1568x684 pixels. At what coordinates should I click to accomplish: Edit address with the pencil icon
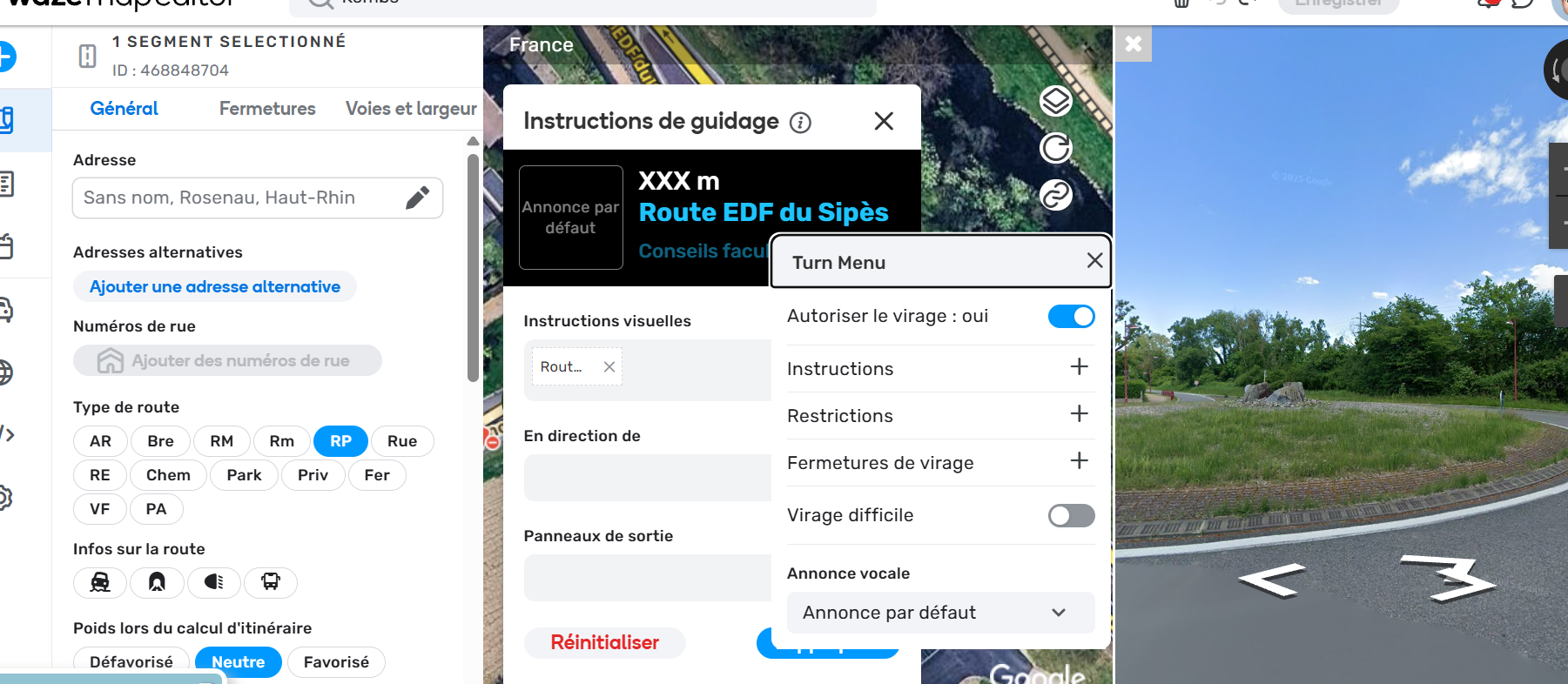coord(418,198)
